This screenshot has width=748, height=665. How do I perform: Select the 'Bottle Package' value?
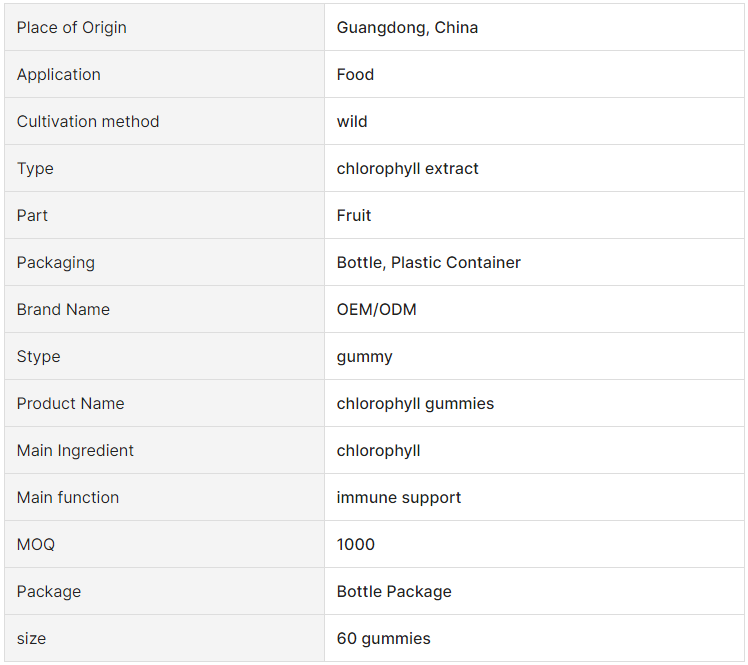(394, 592)
